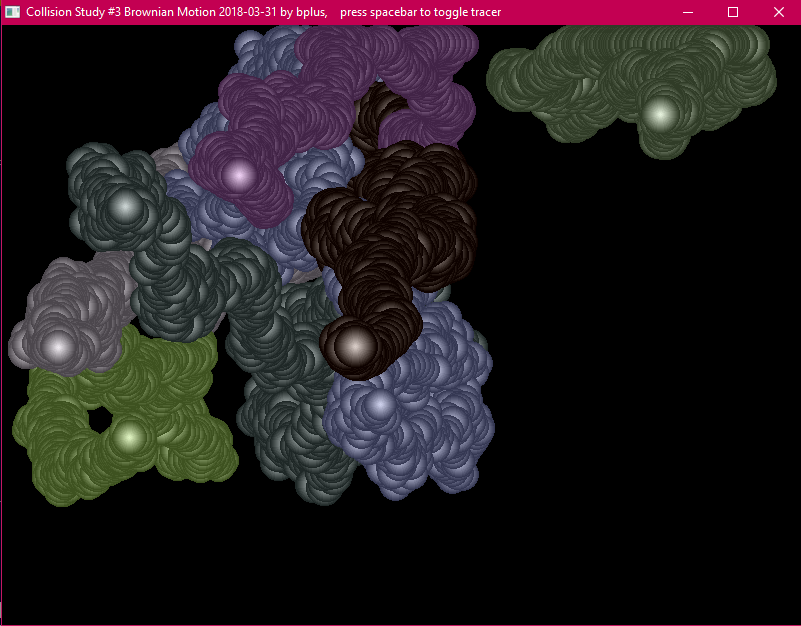Click the black hole inside the green trail
Image resolution: width=801 pixels, height=626 pixels.
(x=99, y=418)
